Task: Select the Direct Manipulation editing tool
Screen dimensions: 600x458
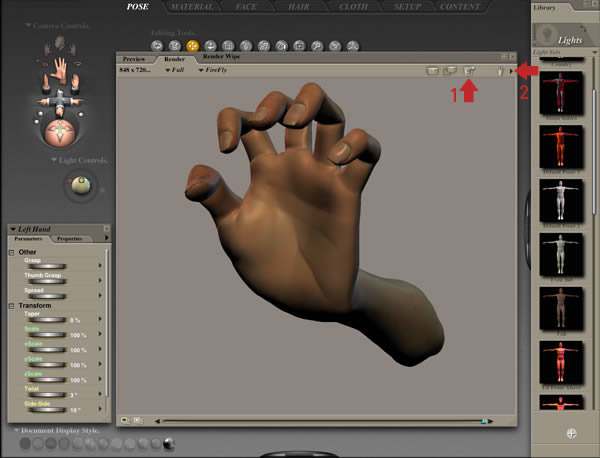Action: coord(353,46)
